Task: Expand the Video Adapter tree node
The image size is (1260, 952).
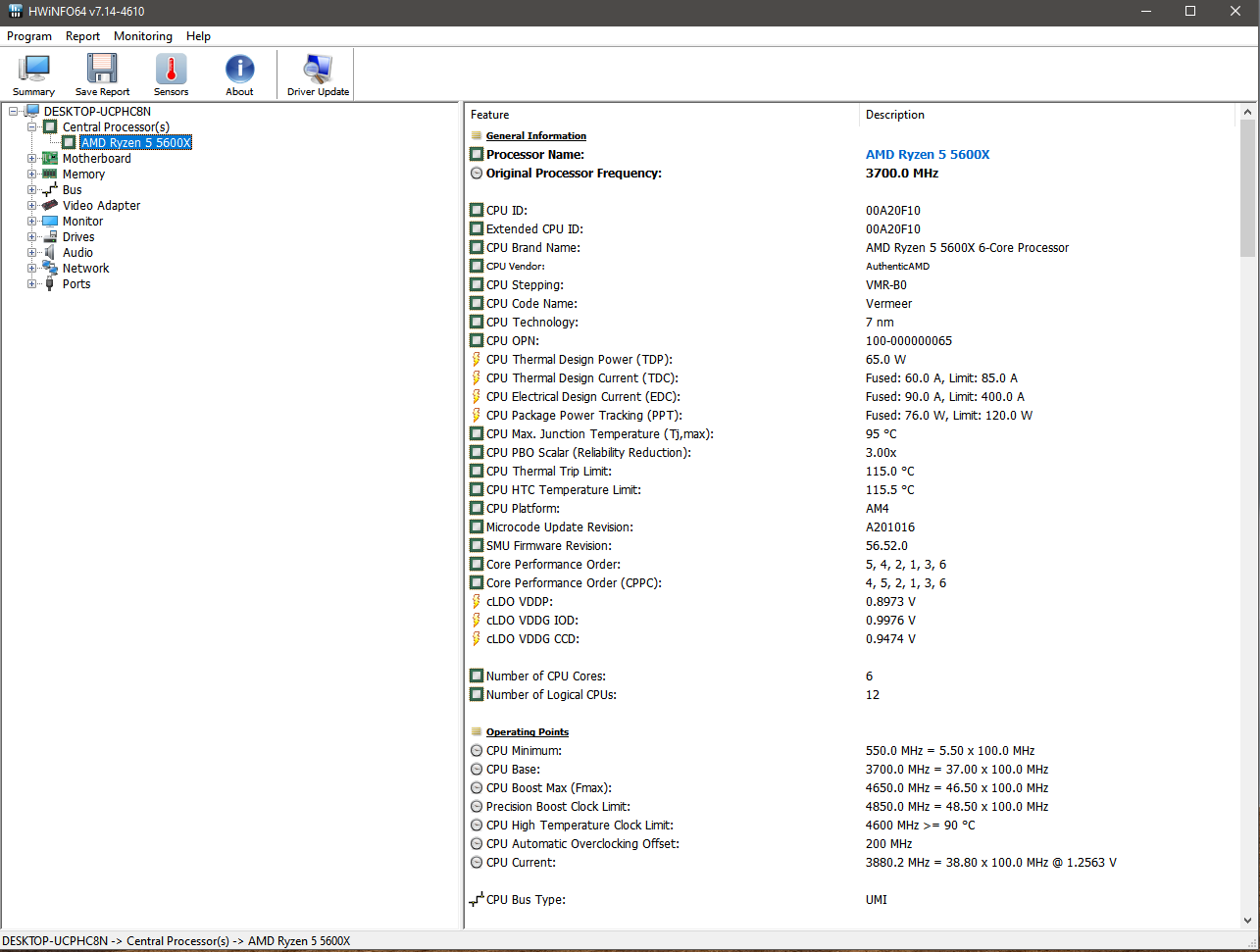Action: tap(32, 206)
